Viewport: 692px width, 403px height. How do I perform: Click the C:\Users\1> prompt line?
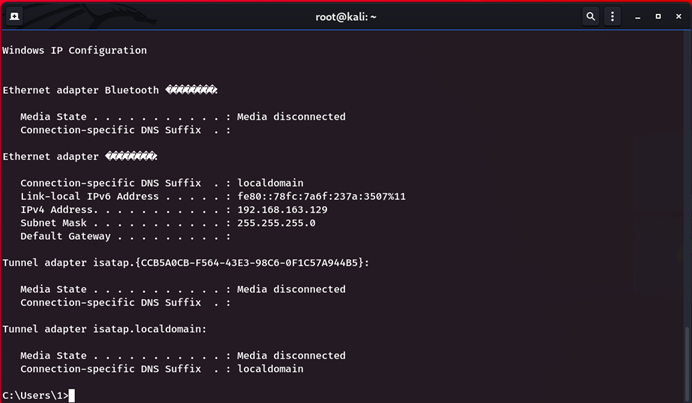[x=36, y=396]
